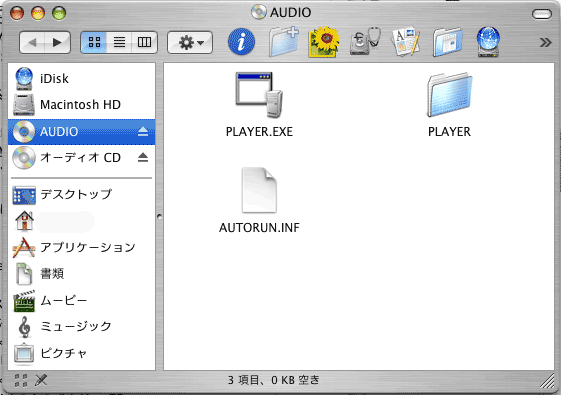Viewport: 561px width, 395px height.
Task: Launch Disk Utility from the toolbar
Action: pos(365,42)
